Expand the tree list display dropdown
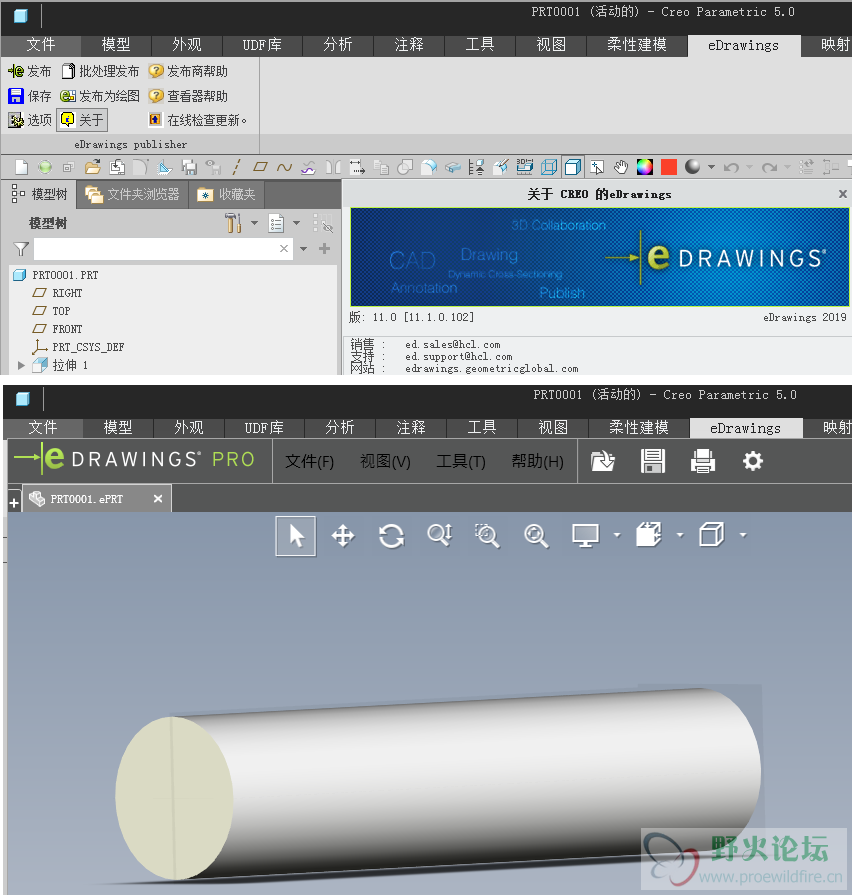 [x=297, y=223]
